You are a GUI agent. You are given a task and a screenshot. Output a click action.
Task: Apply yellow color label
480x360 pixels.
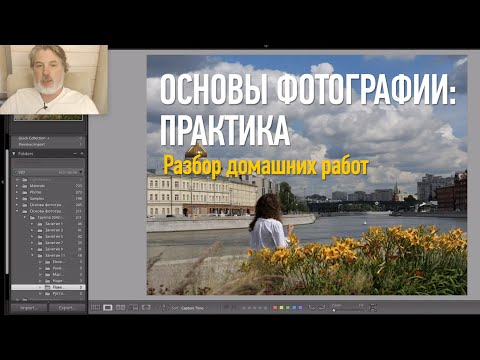point(281,308)
